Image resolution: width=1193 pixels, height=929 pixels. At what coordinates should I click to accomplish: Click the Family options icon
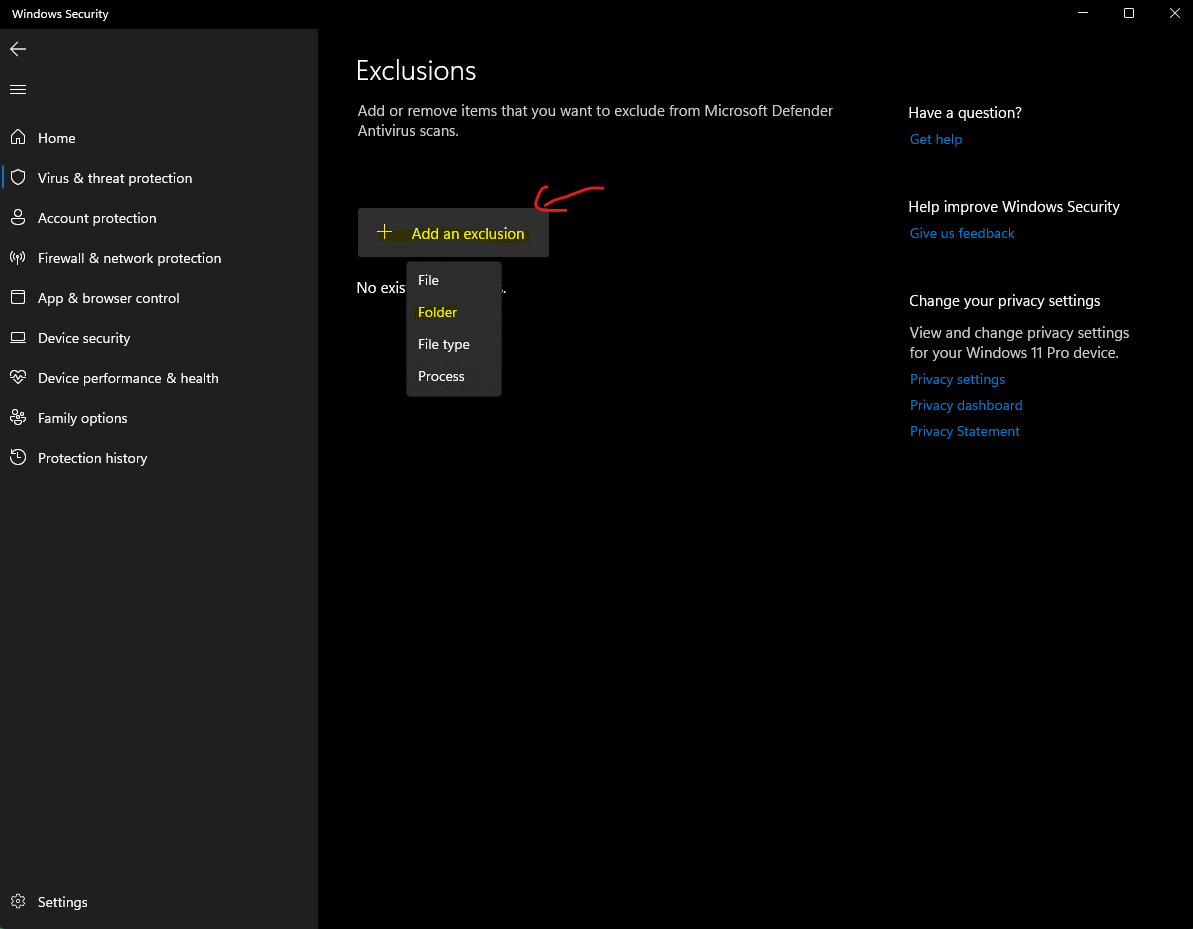(x=18, y=418)
